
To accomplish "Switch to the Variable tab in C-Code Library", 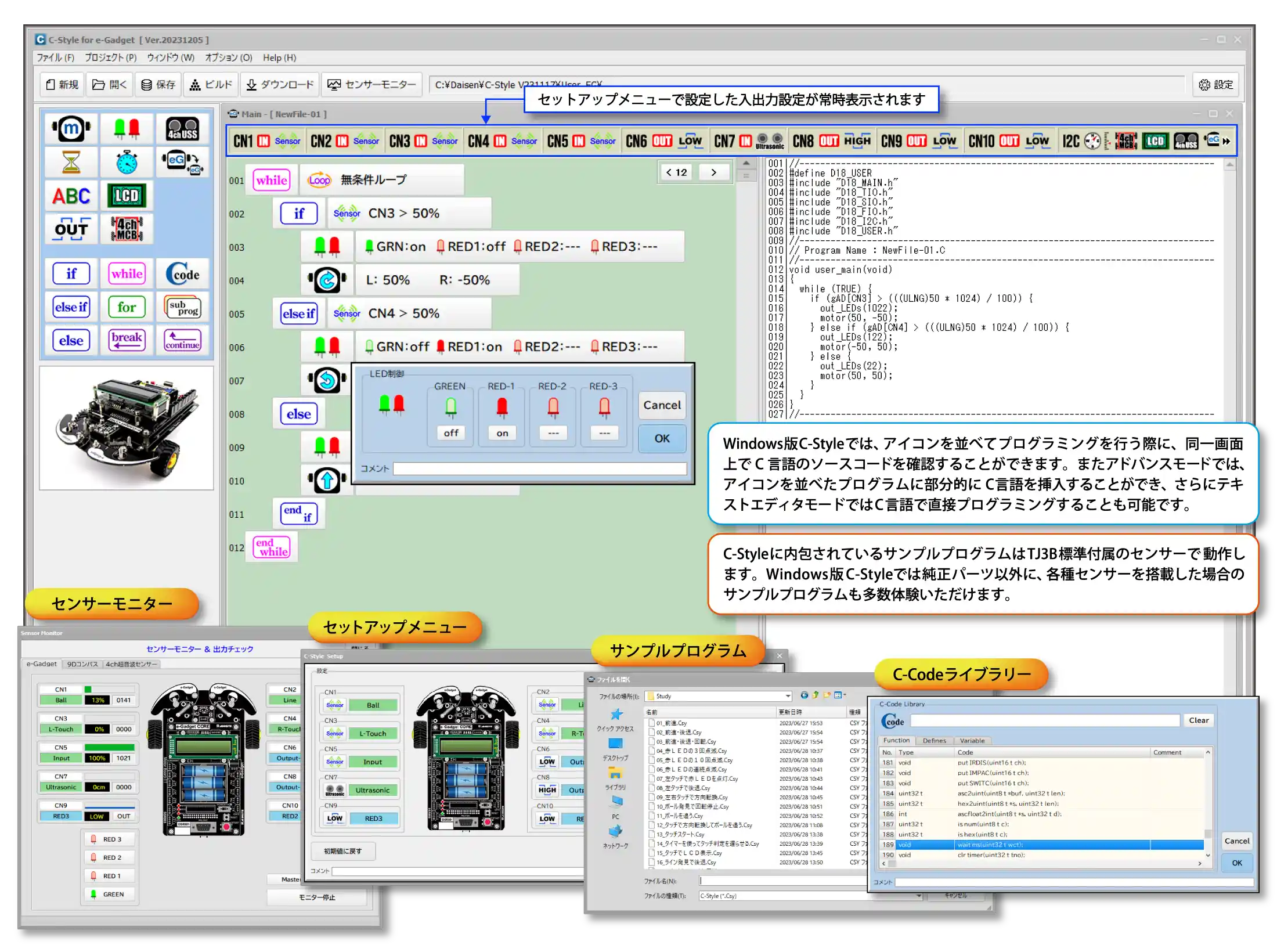I will pyautogui.click(x=972, y=741).
